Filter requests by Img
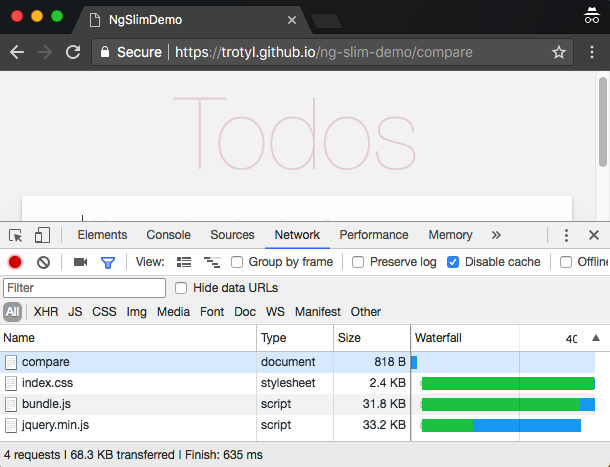The height and width of the screenshot is (467, 610). coord(137,312)
